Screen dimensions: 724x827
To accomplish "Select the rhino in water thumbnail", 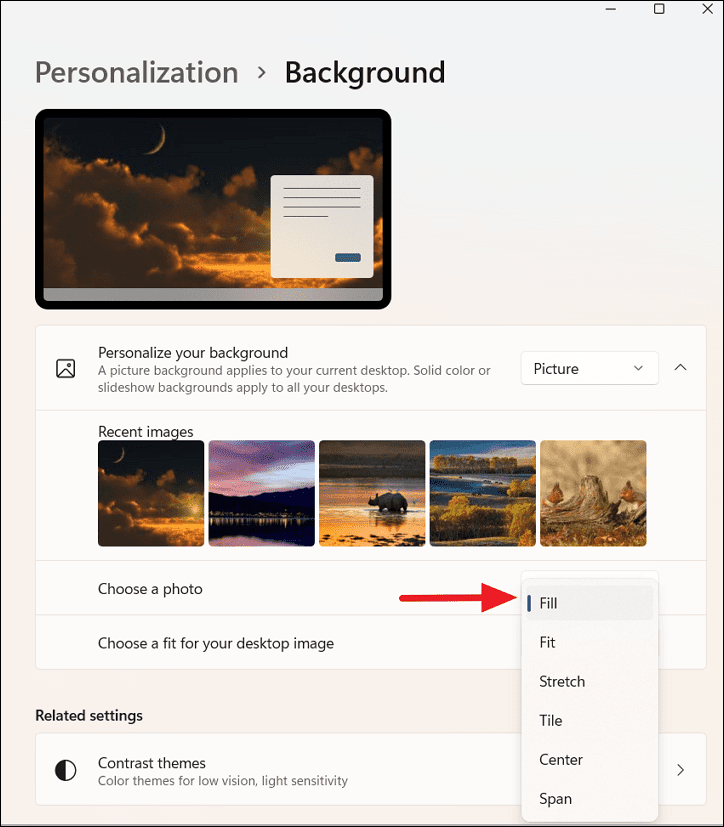I will tap(372, 493).
